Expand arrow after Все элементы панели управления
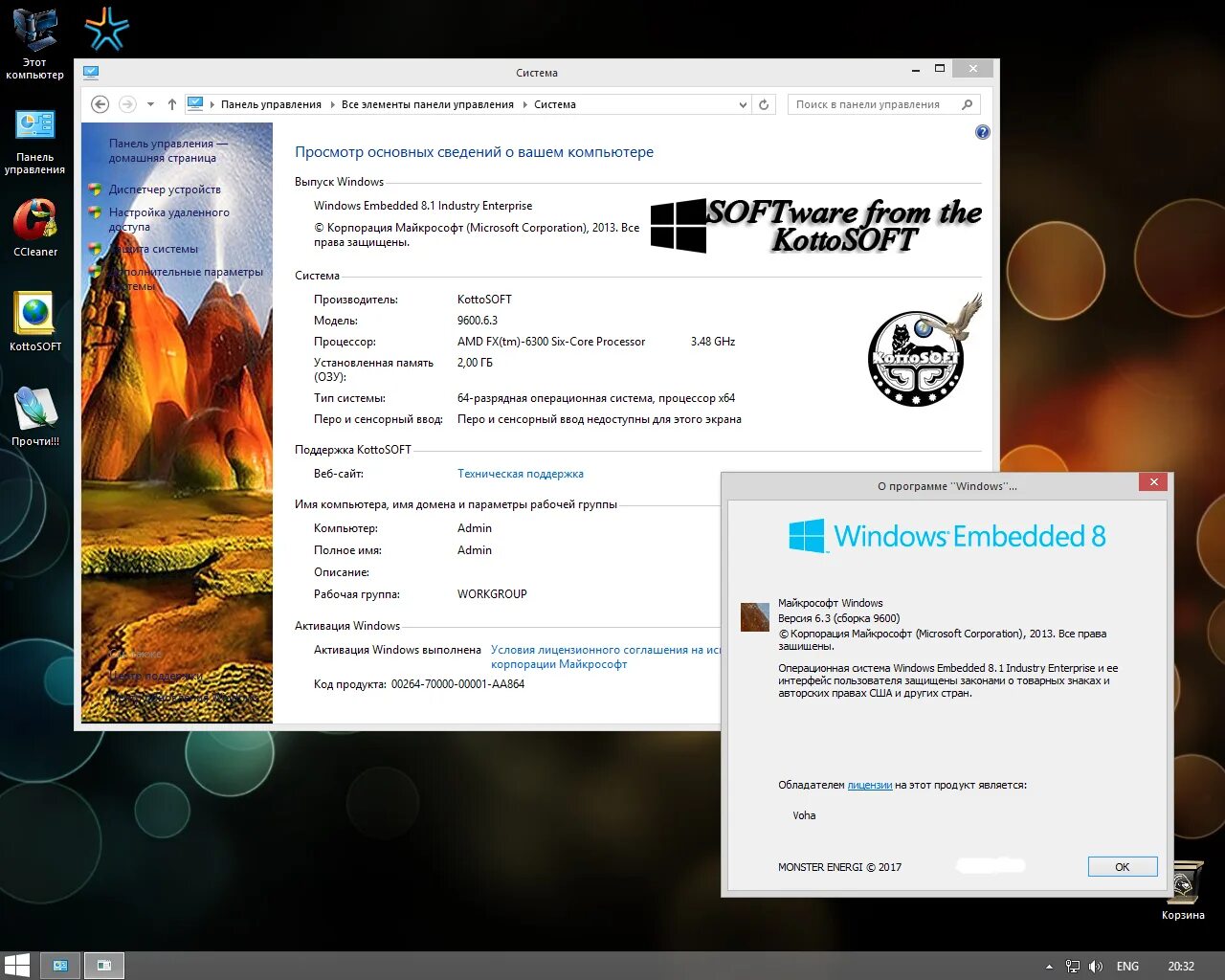This screenshot has width=1225, height=980. click(x=524, y=104)
